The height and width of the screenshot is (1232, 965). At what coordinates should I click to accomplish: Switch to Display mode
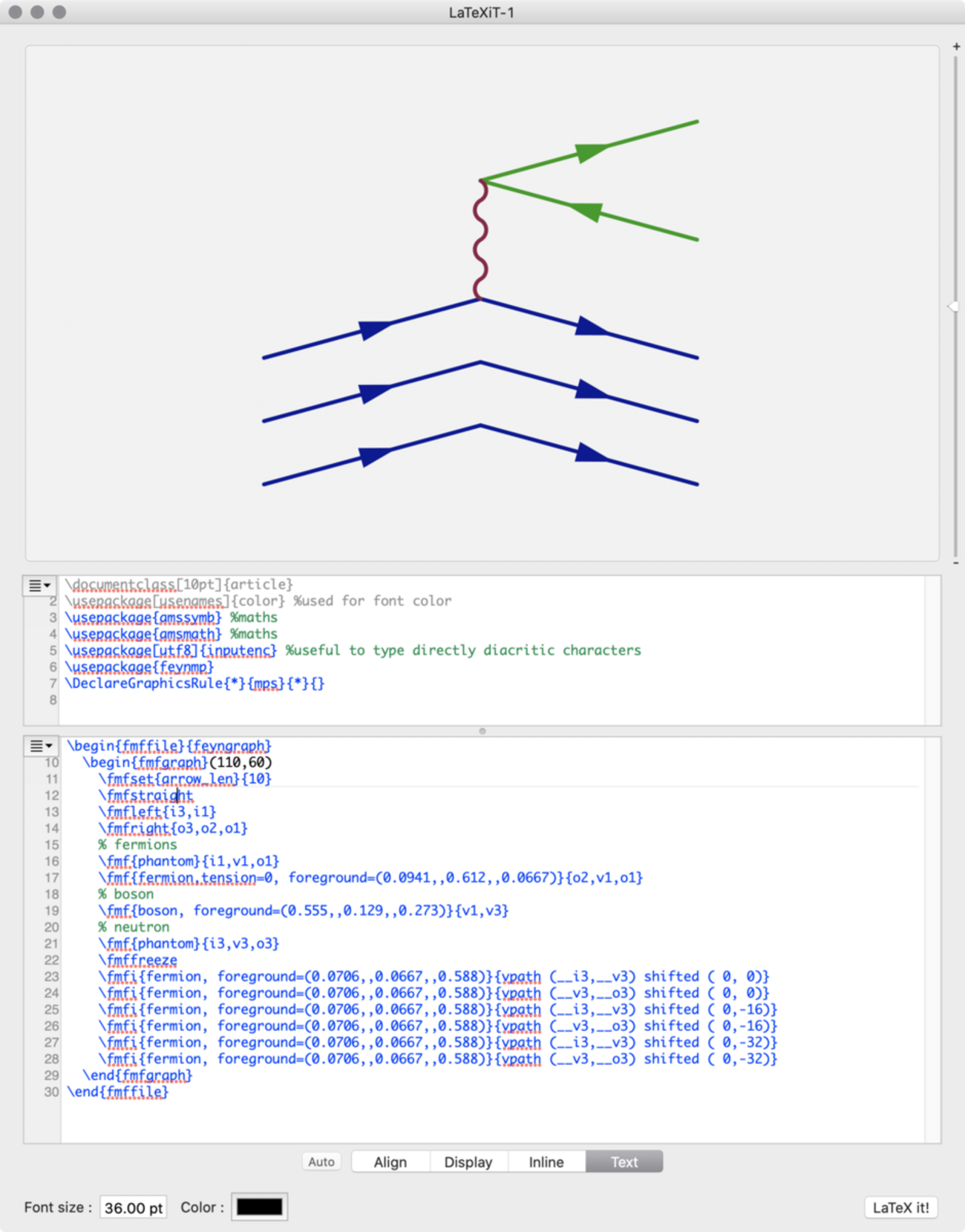[468, 1161]
